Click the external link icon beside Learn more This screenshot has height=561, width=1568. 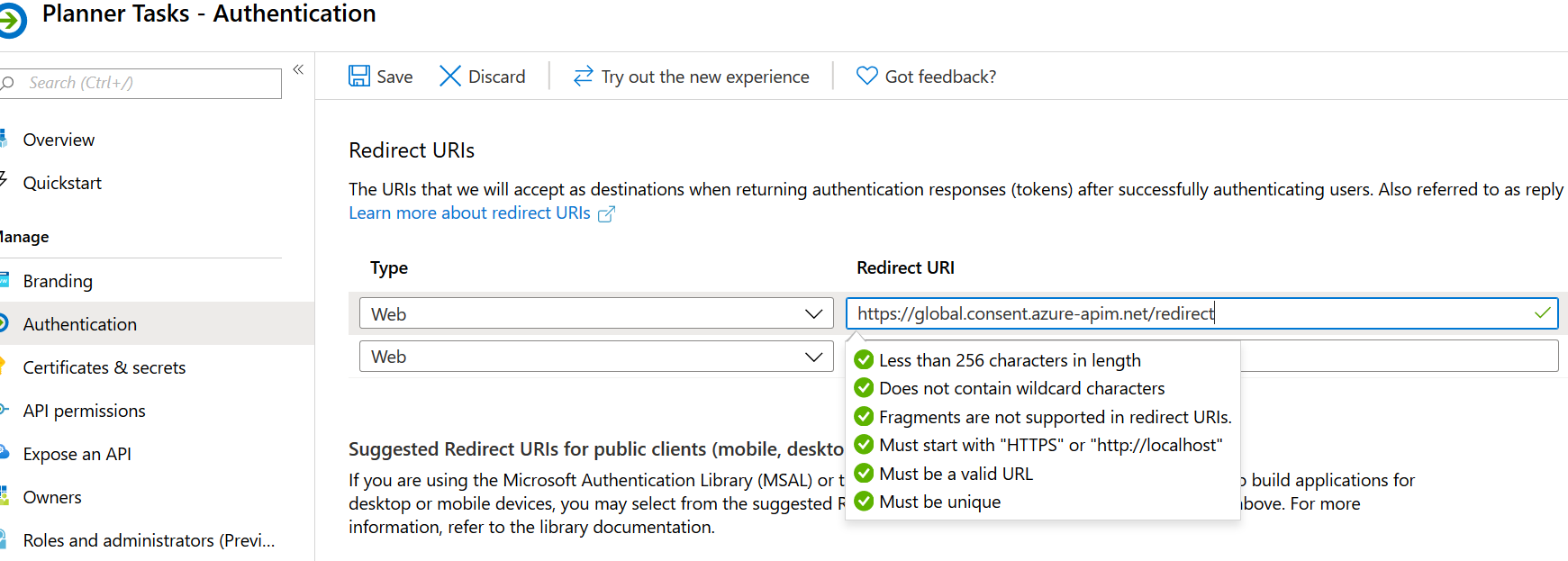[607, 214]
